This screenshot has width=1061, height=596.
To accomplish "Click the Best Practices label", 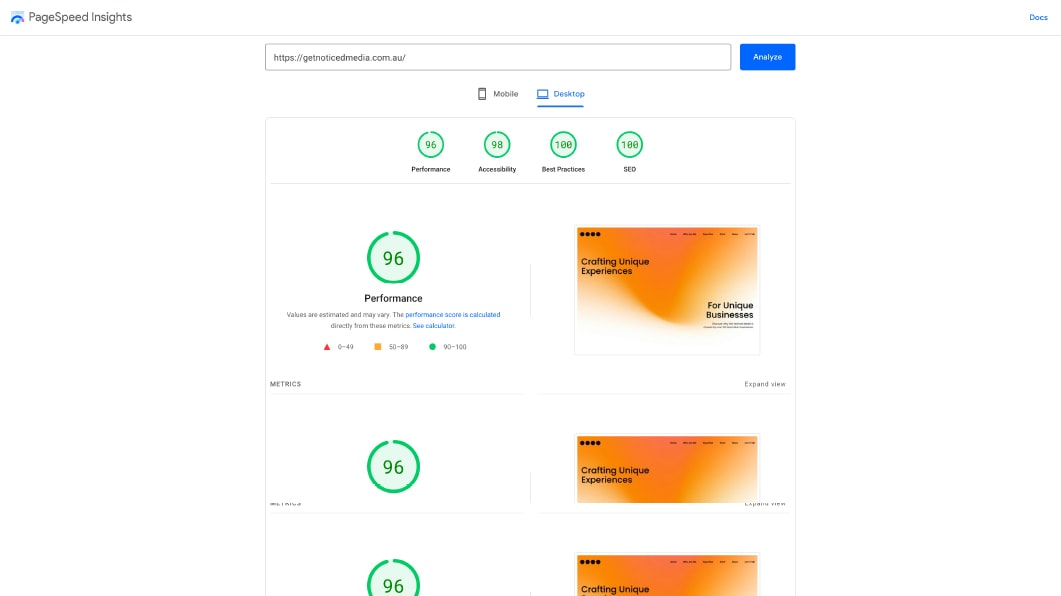I will [563, 169].
